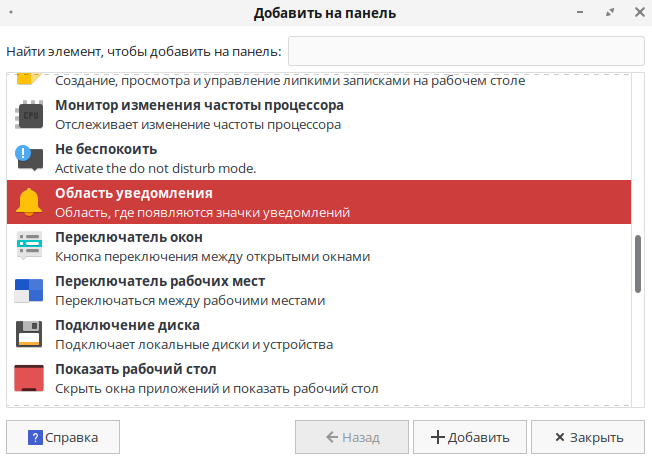Viewport: 652px width, 461px height.
Task: Click the workspace switcher icon
Action: pos(29,290)
